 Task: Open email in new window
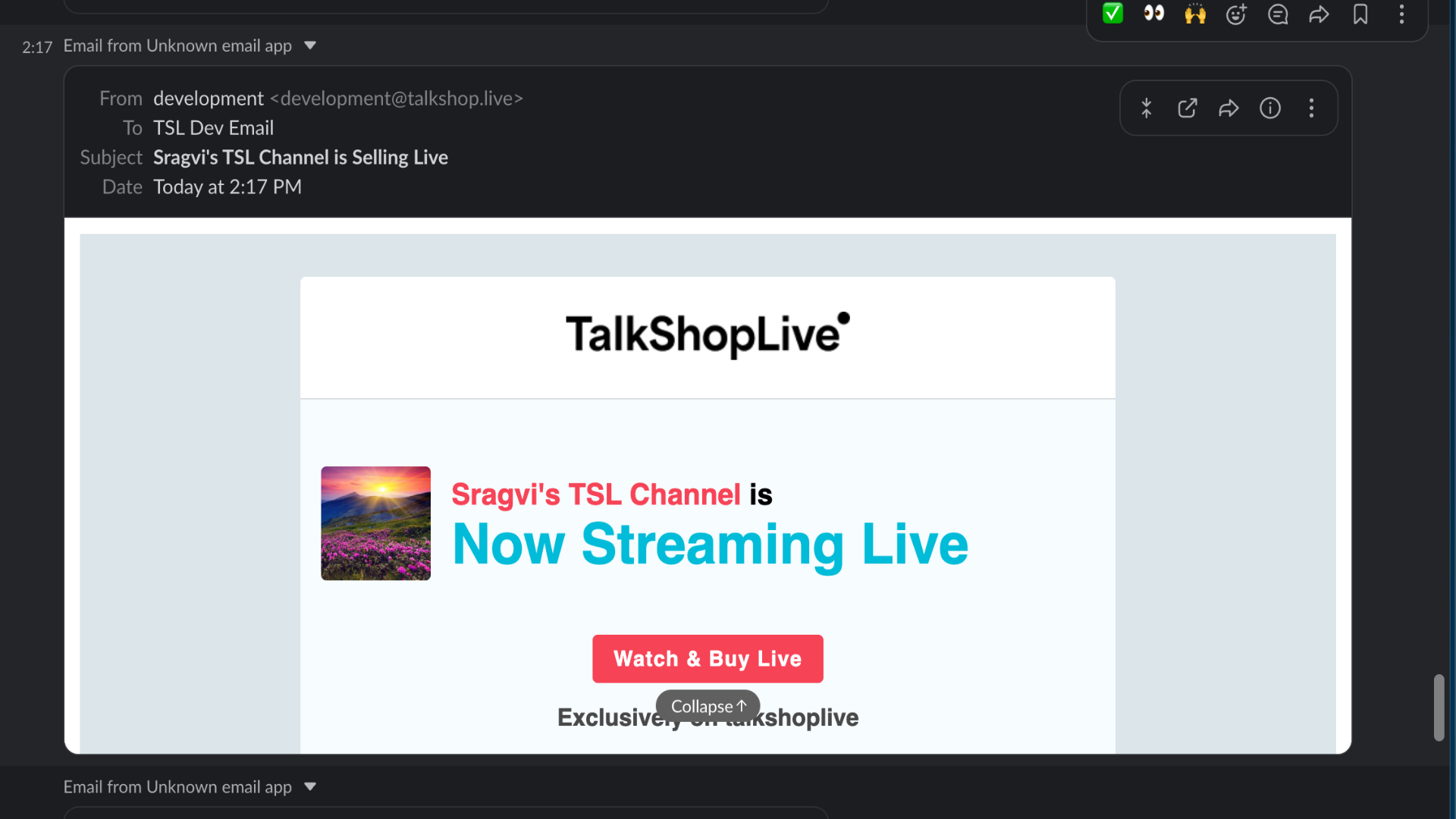click(1188, 108)
